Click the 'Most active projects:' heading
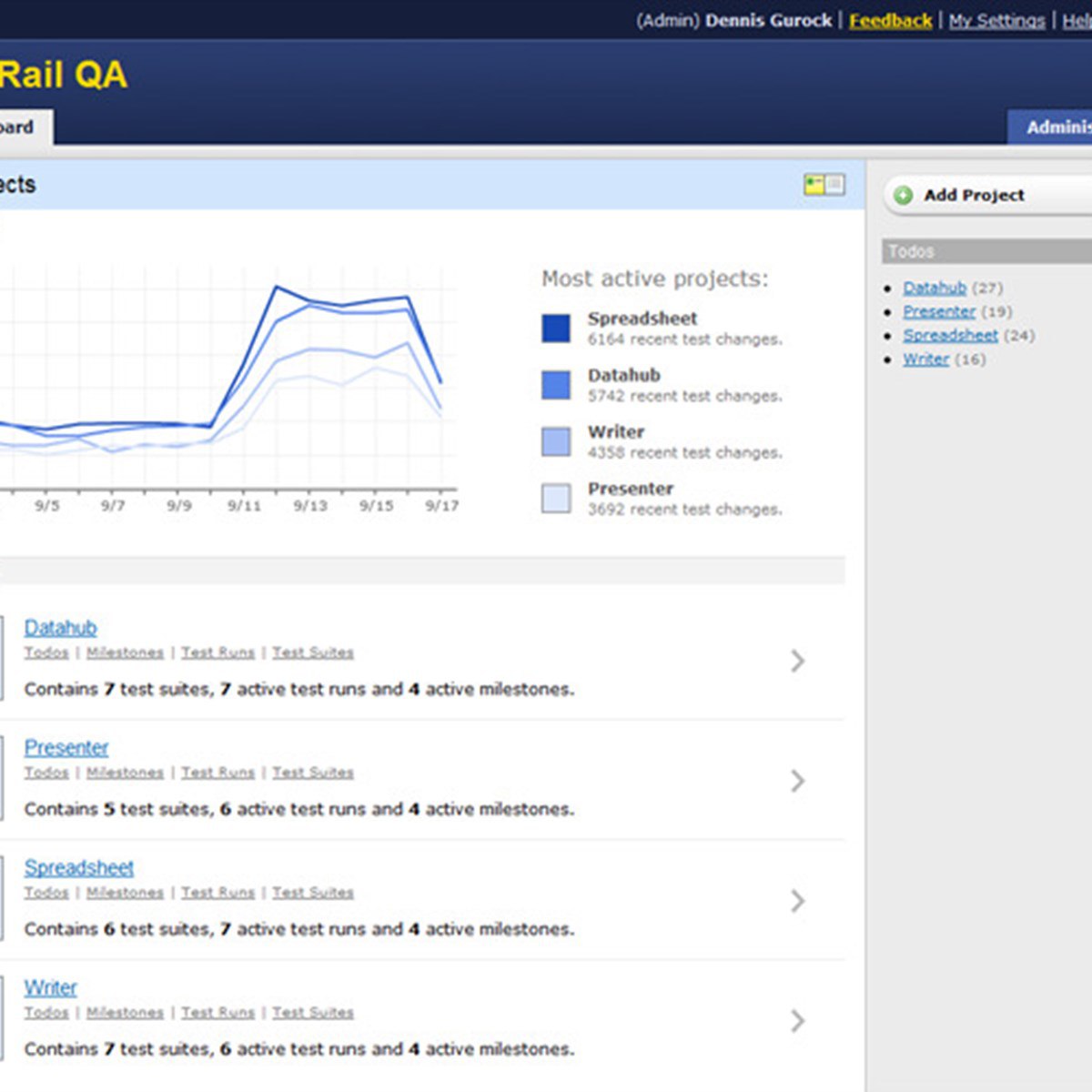 (655, 278)
